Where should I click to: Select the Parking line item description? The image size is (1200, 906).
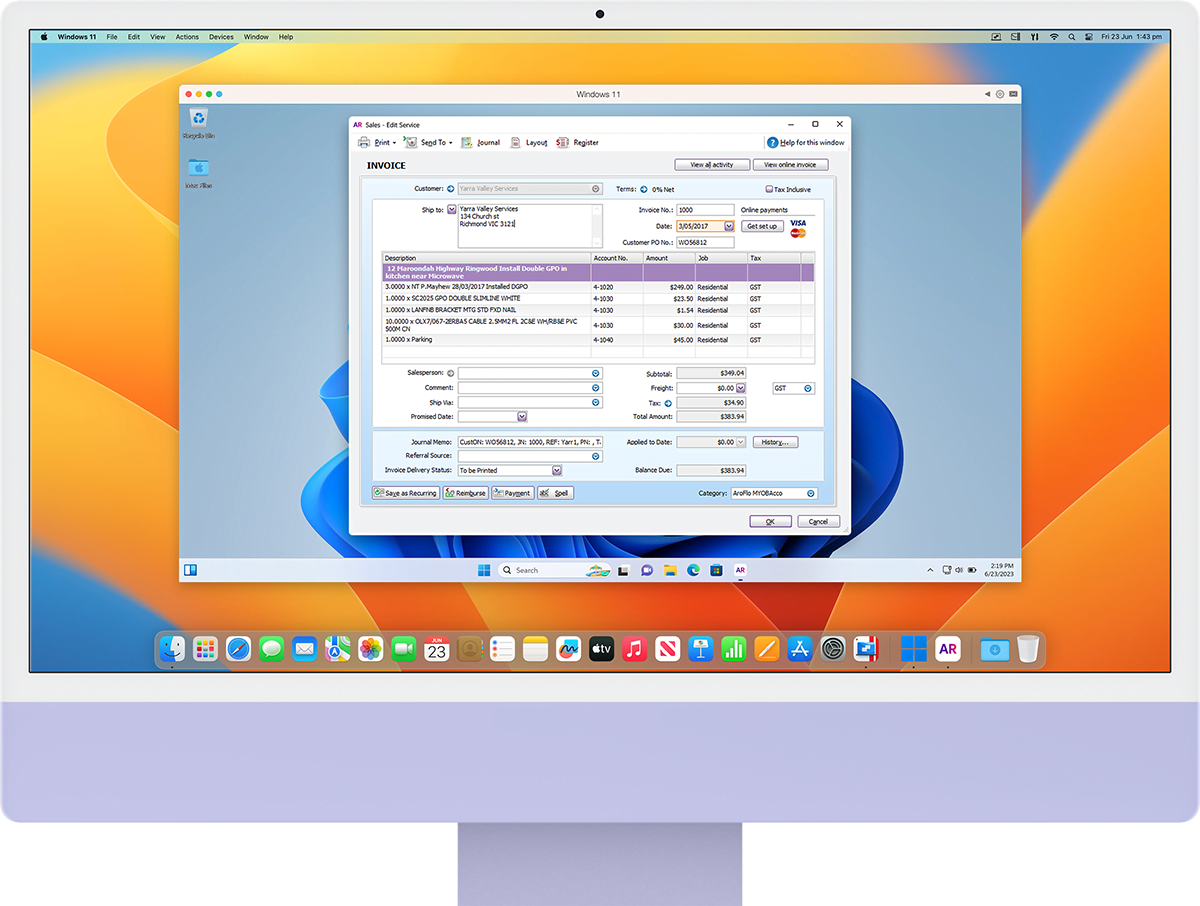pyautogui.click(x=487, y=340)
